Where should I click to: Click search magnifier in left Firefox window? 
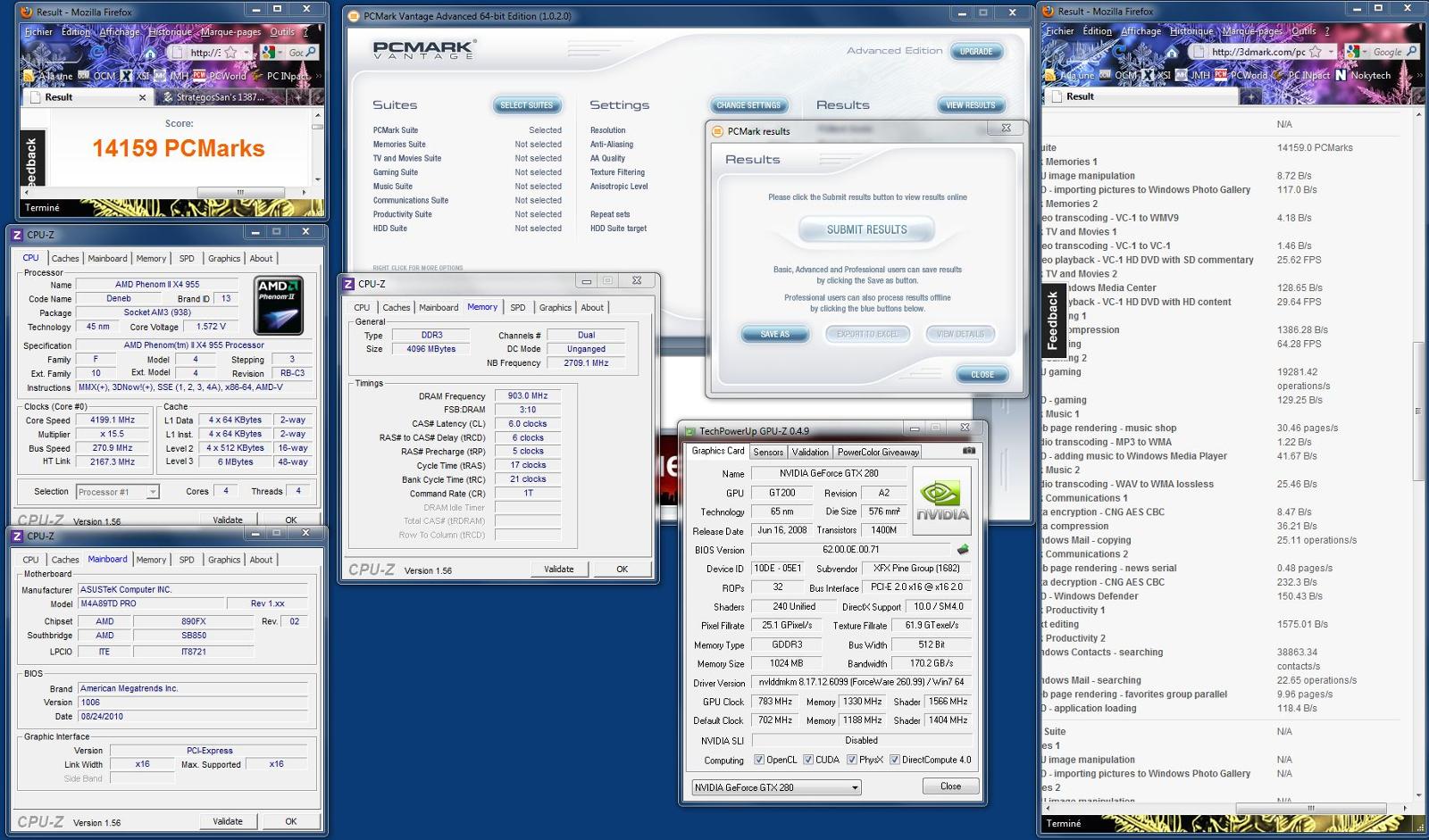tap(312, 53)
